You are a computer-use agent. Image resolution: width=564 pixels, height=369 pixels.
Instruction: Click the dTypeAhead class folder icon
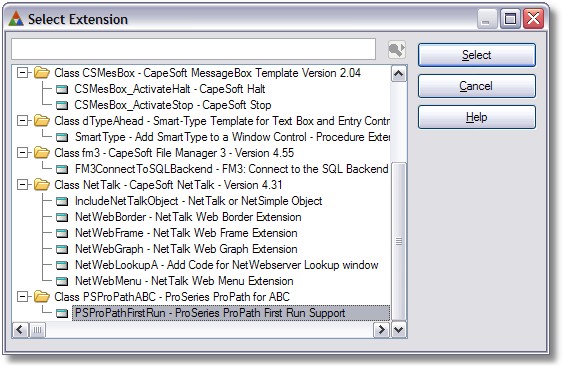pos(42,121)
